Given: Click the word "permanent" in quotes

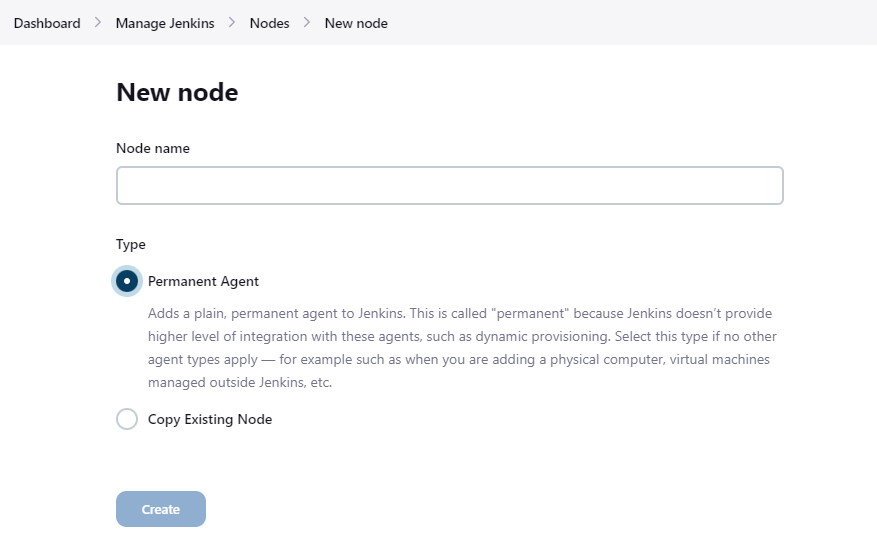Looking at the screenshot, I should 530,313.
